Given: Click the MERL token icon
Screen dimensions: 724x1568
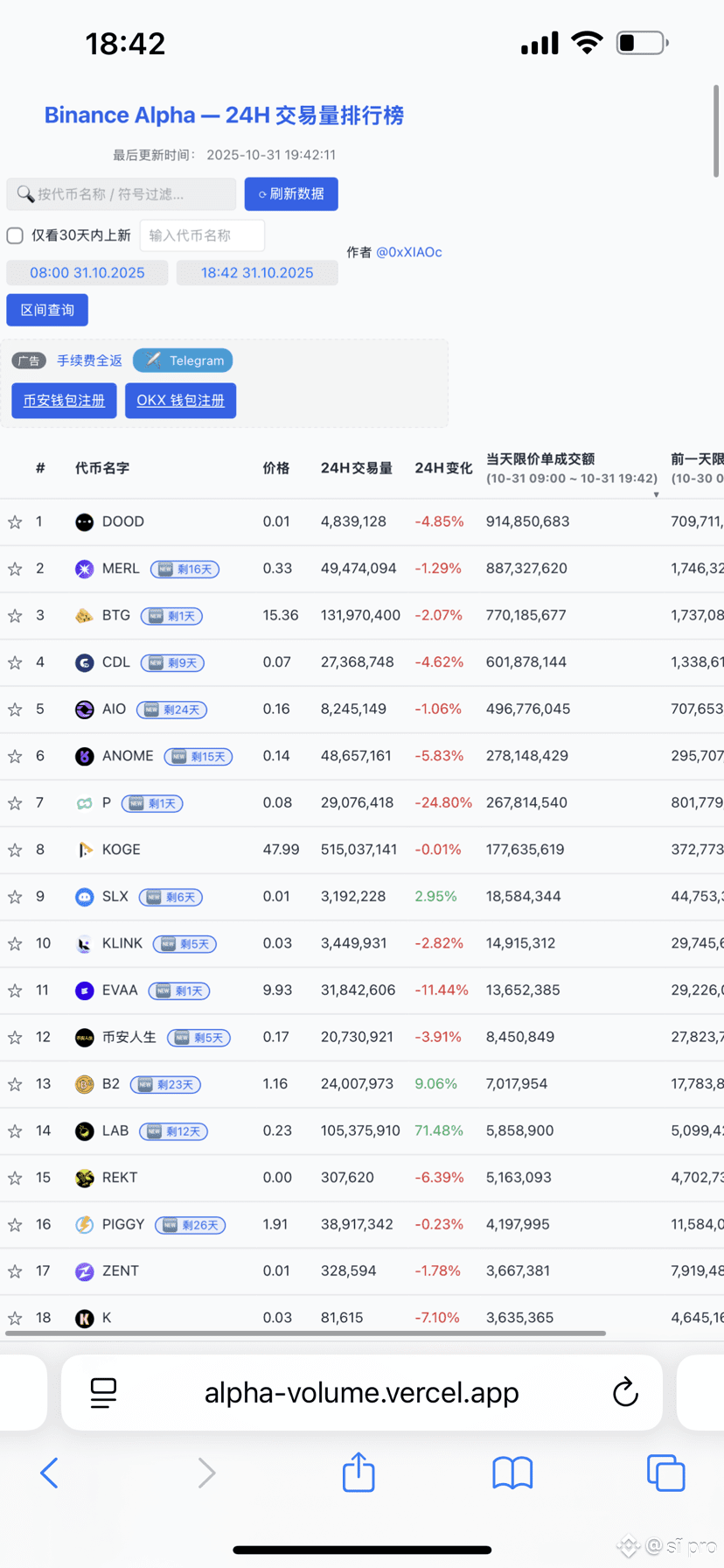Looking at the screenshot, I should click(84, 570).
